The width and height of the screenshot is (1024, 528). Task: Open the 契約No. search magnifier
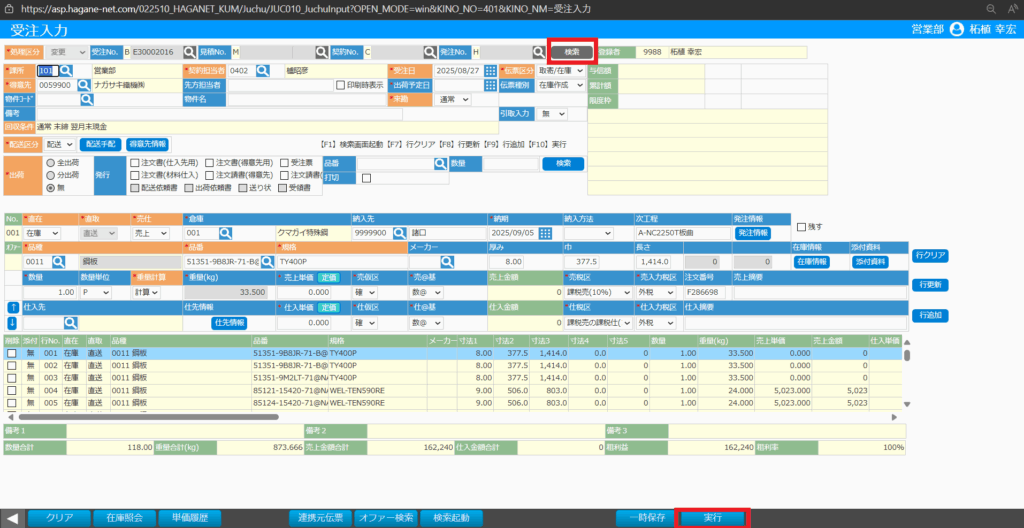429,52
